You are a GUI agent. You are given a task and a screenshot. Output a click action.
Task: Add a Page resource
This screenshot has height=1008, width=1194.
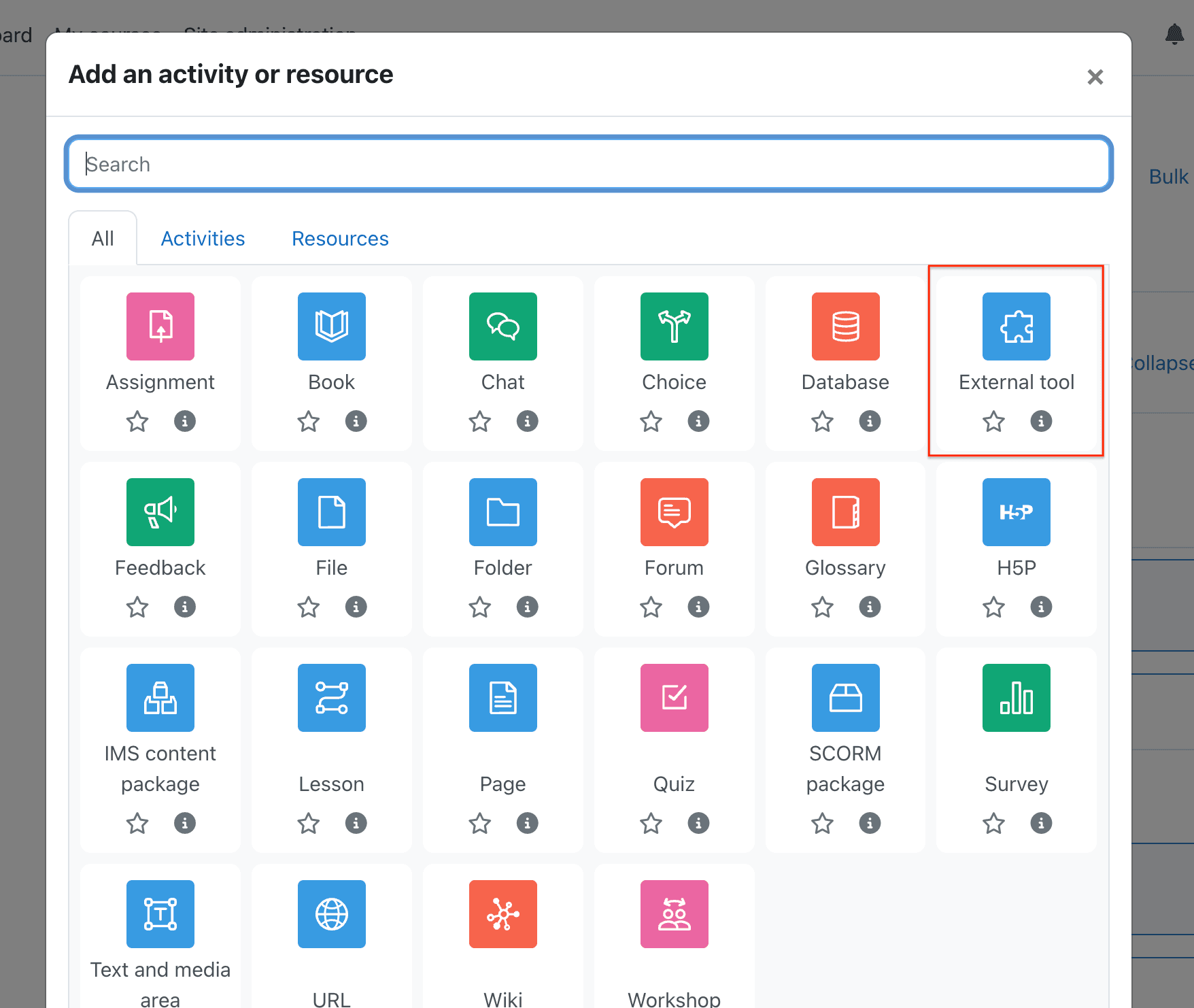[x=503, y=698]
